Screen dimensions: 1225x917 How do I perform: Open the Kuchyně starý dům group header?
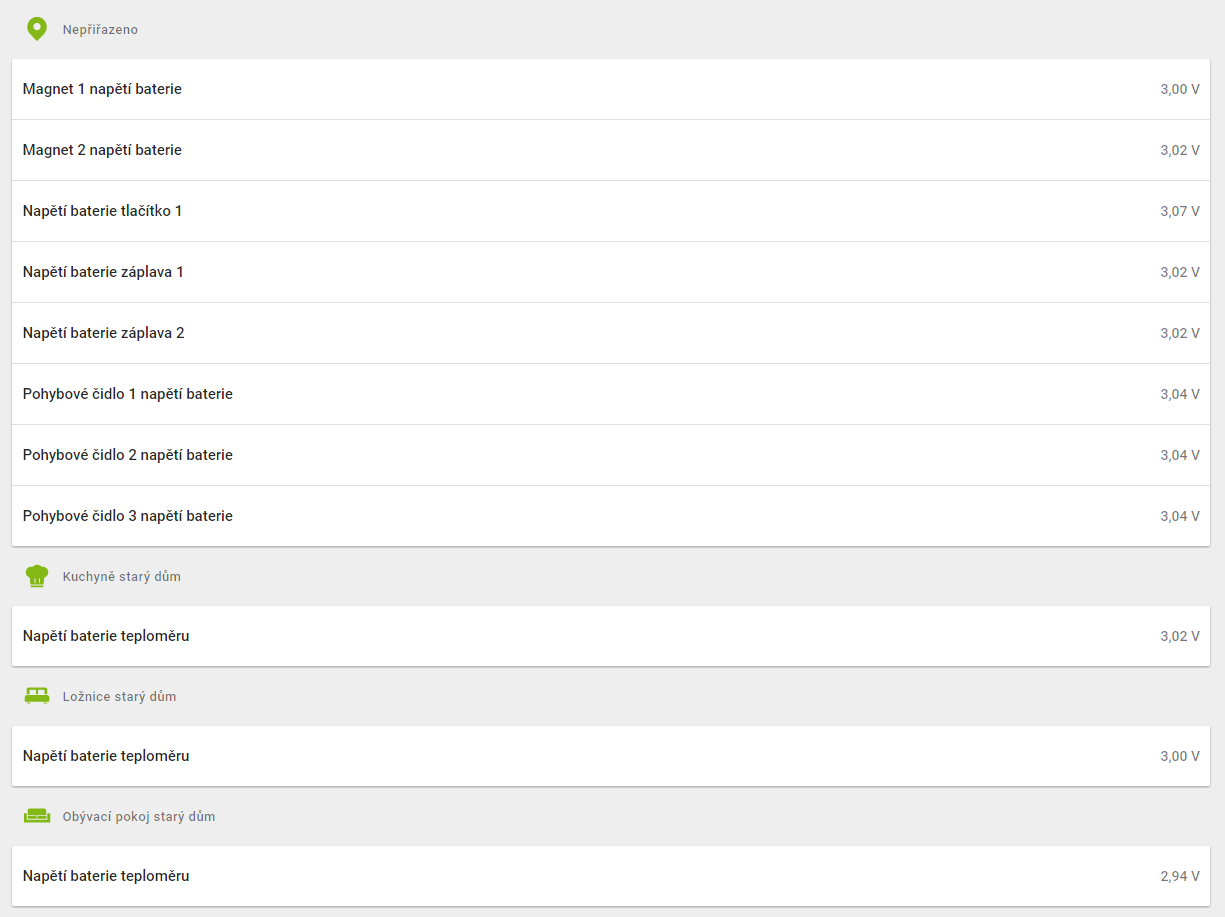coord(122,577)
